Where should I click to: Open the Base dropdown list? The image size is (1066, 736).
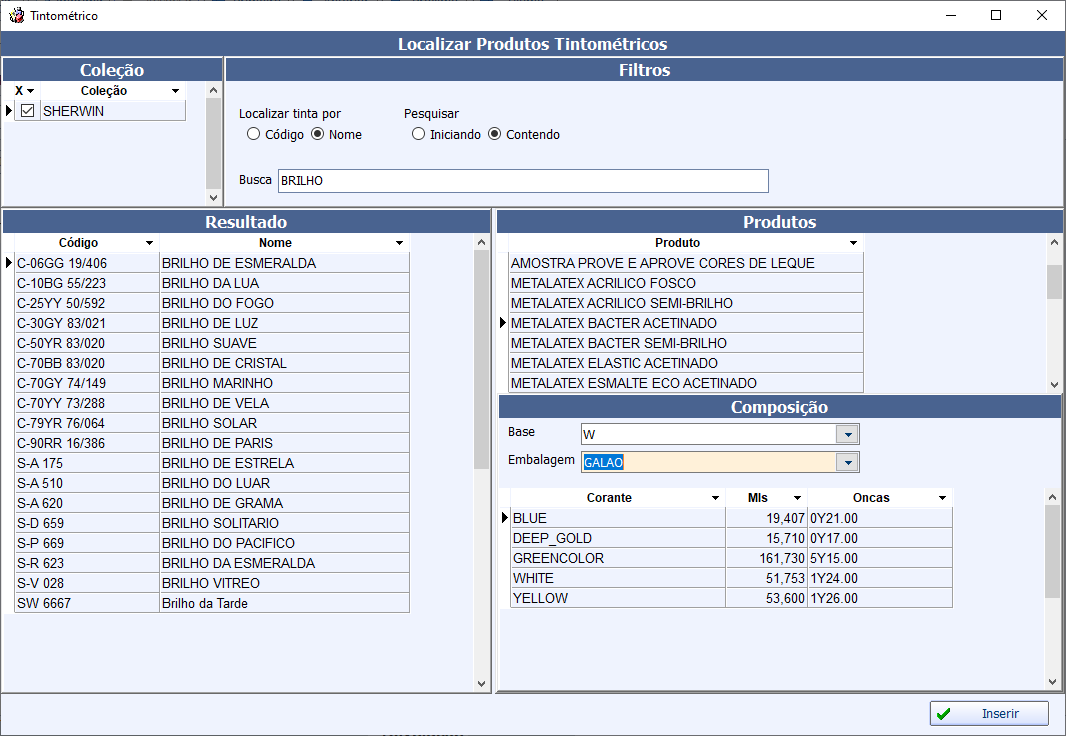(x=848, y=434)
